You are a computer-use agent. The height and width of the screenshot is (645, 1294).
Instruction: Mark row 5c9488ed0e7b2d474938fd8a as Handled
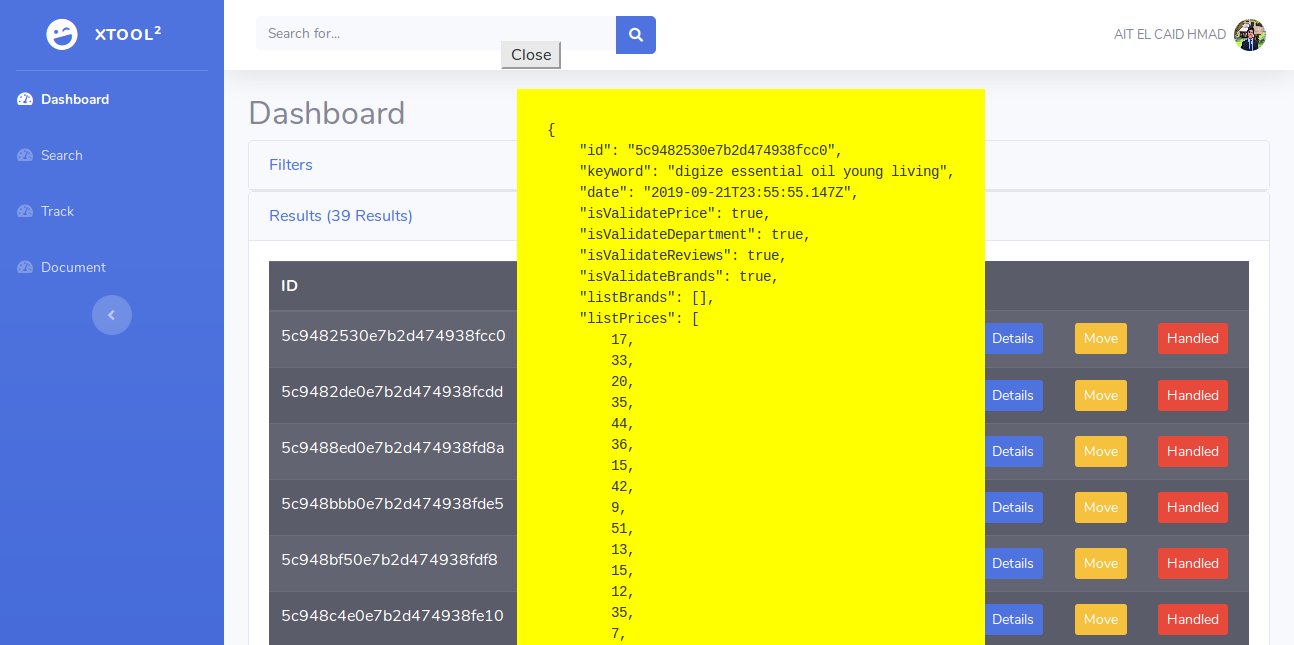(x=1192, y=451)
